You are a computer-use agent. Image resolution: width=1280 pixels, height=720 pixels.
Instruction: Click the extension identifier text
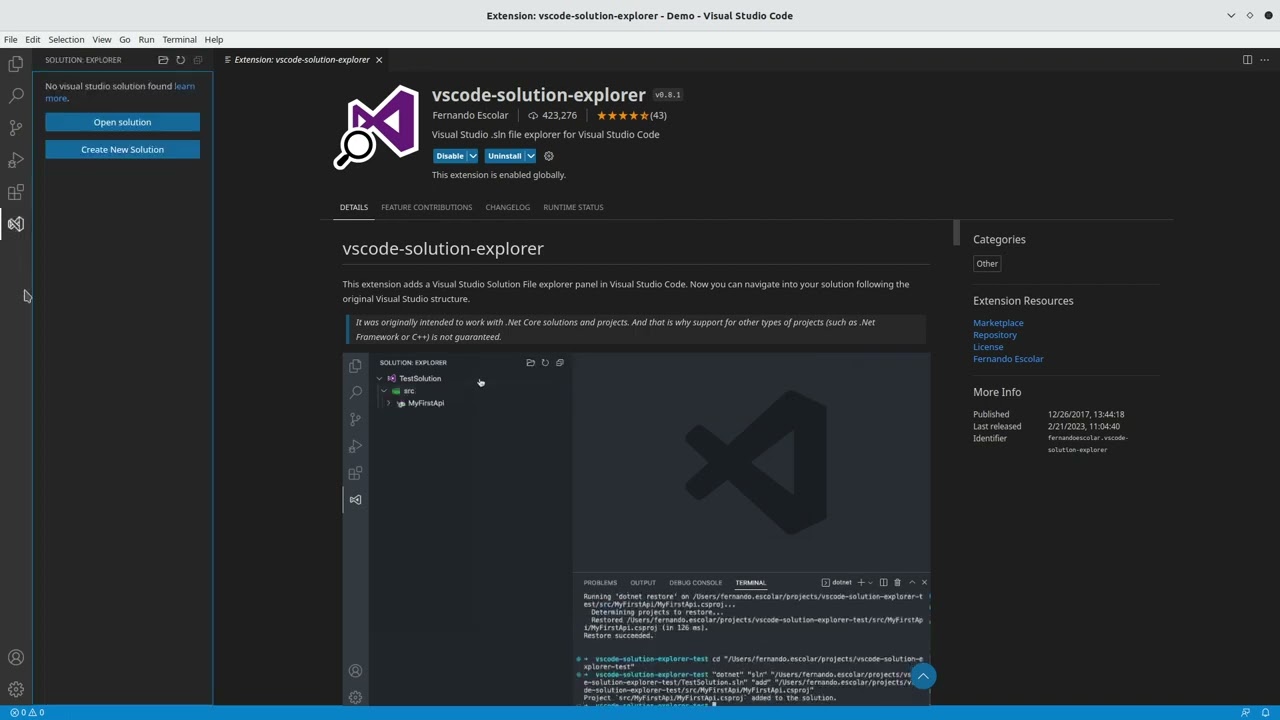pyautogui.click(x=1088, y=444)
